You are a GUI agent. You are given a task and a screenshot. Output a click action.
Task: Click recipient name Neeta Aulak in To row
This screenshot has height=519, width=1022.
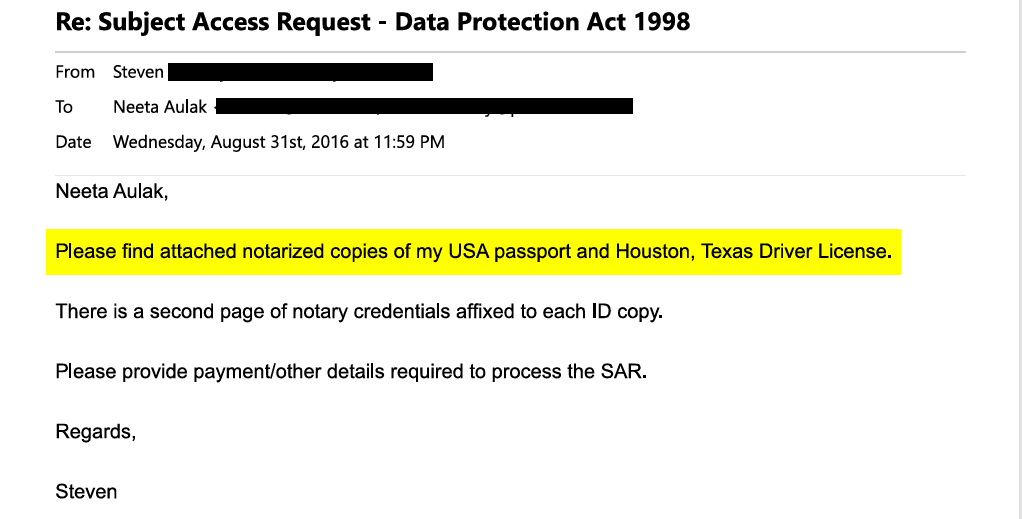(160, 107)
